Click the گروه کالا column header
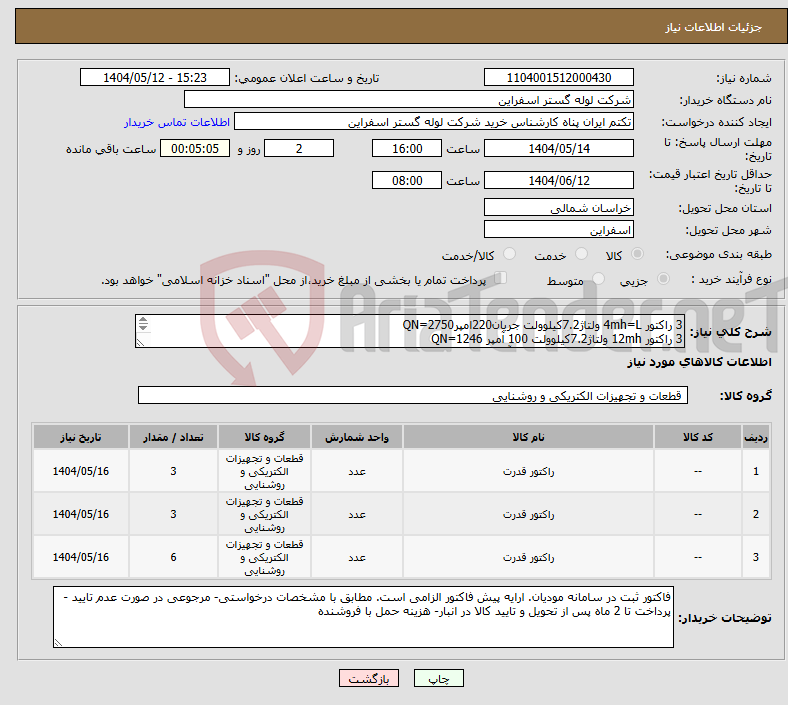The height and width of the screenshot is (705, 788). pos(264,437)
